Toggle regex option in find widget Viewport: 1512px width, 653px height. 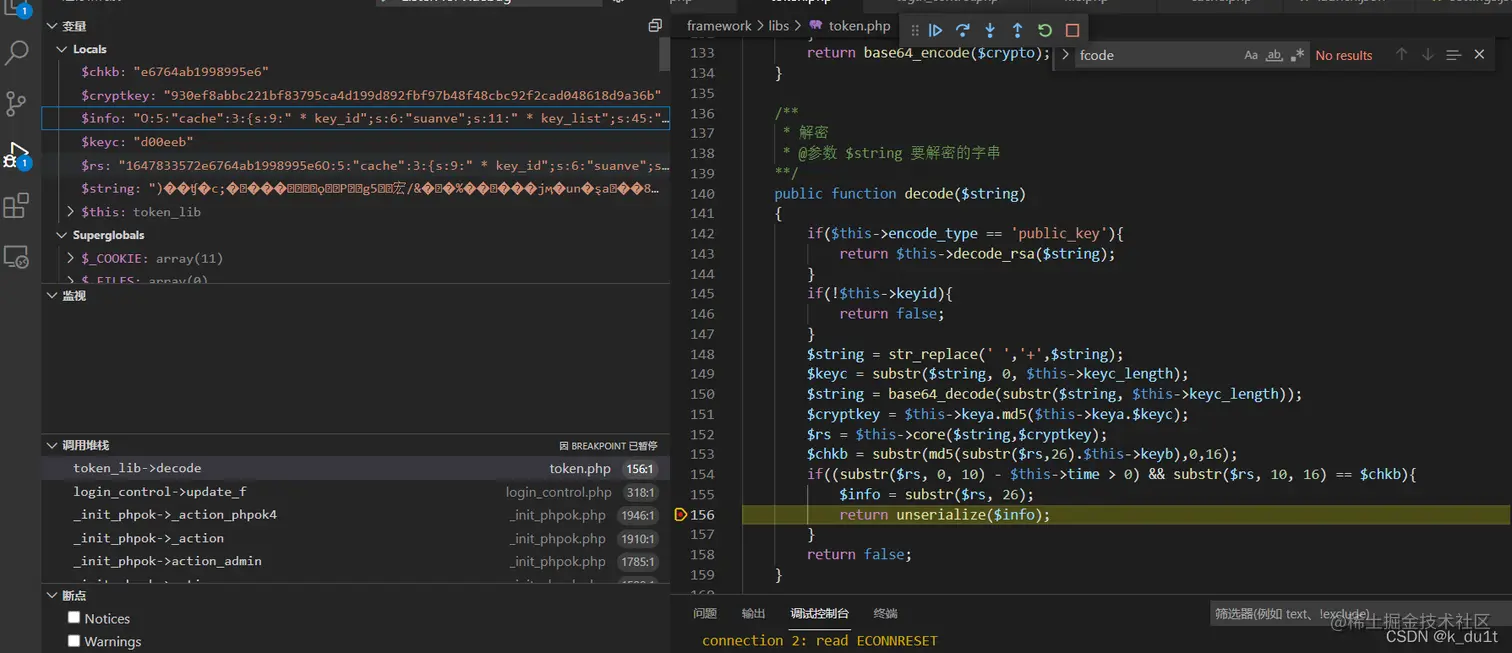[1297, 55]
